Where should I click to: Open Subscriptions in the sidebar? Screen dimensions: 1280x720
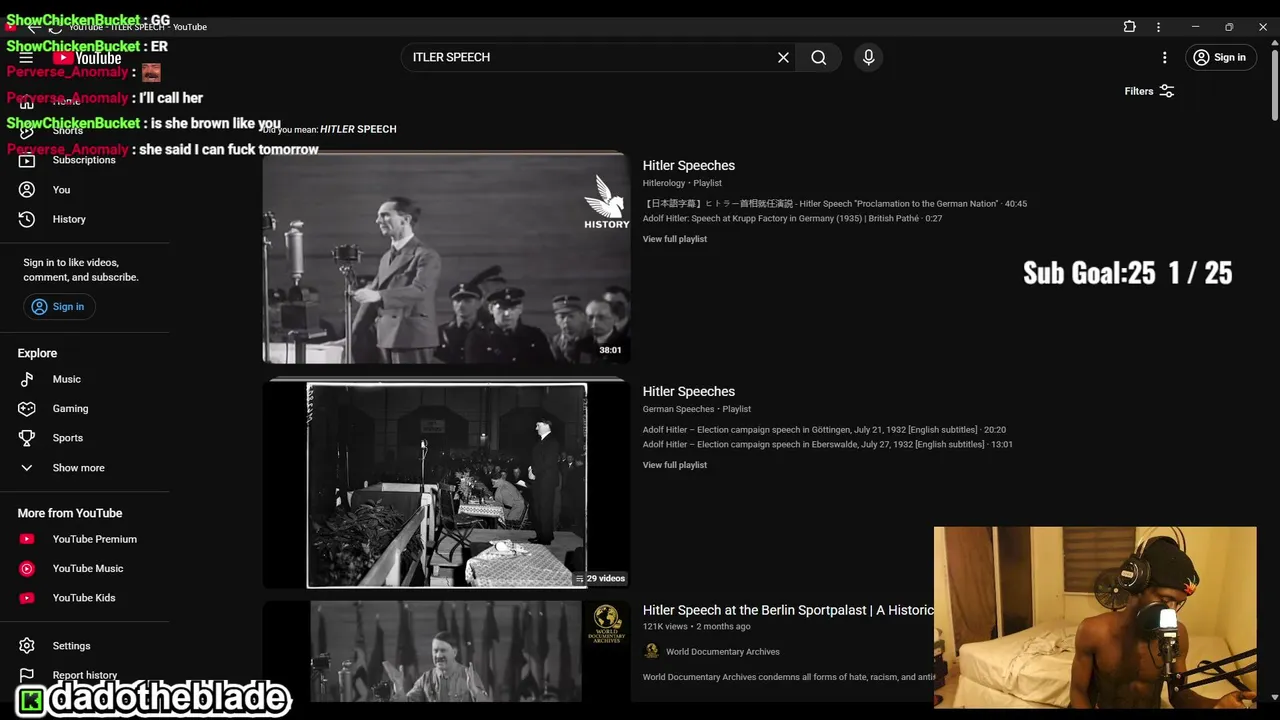pos(84,160)
